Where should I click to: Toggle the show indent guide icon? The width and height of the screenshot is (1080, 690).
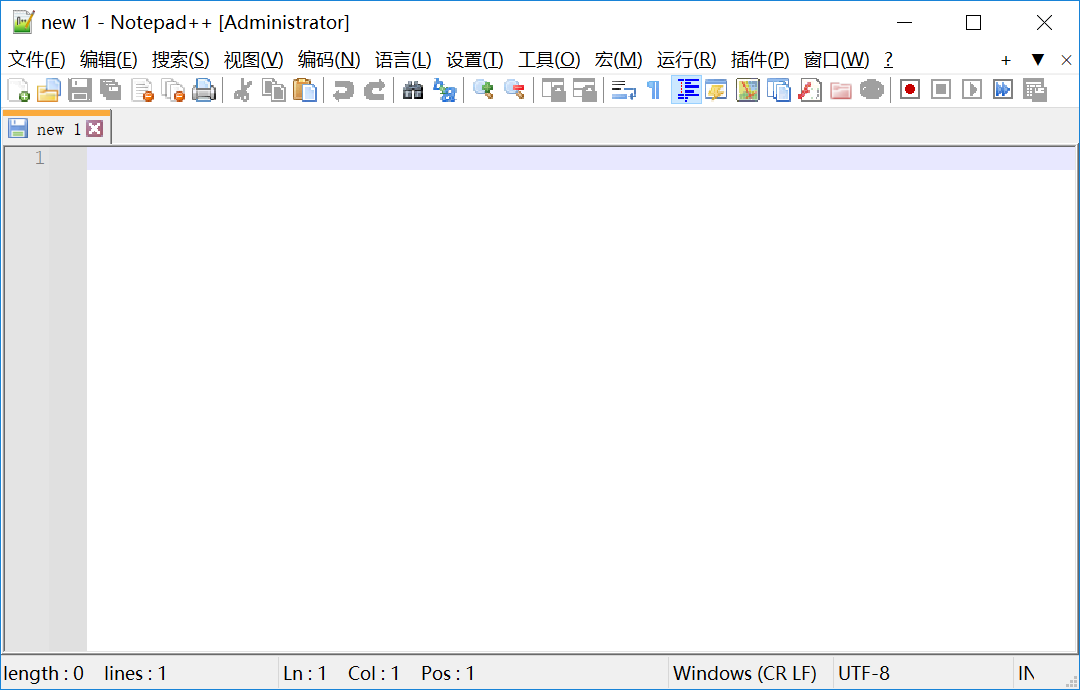point(686,89)
